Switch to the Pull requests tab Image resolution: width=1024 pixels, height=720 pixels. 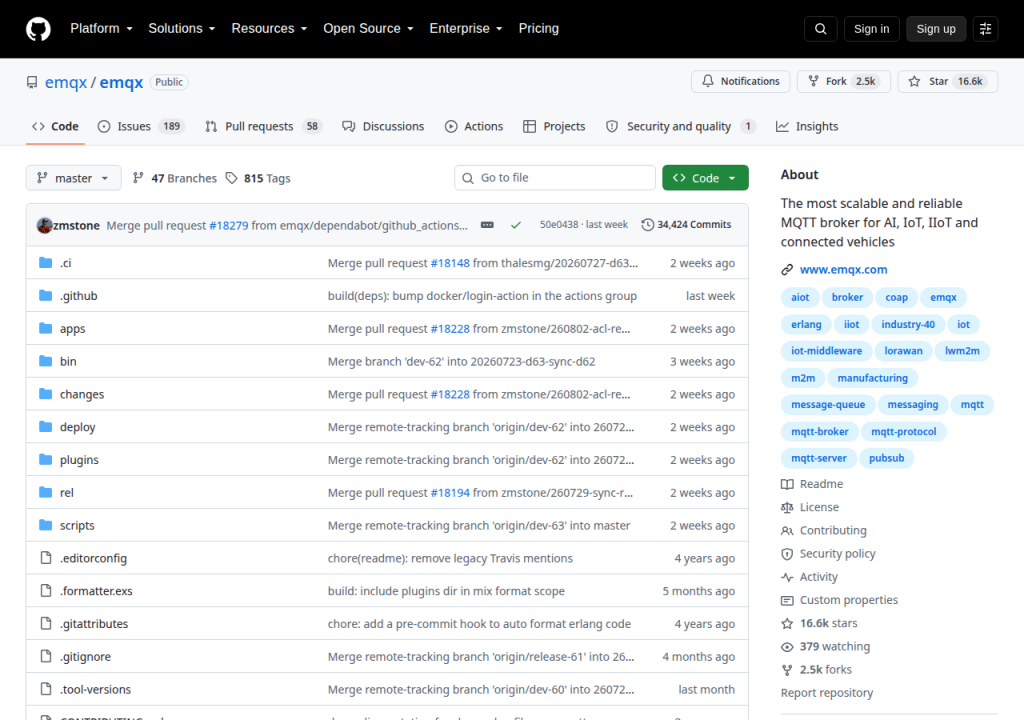(264, 126)
